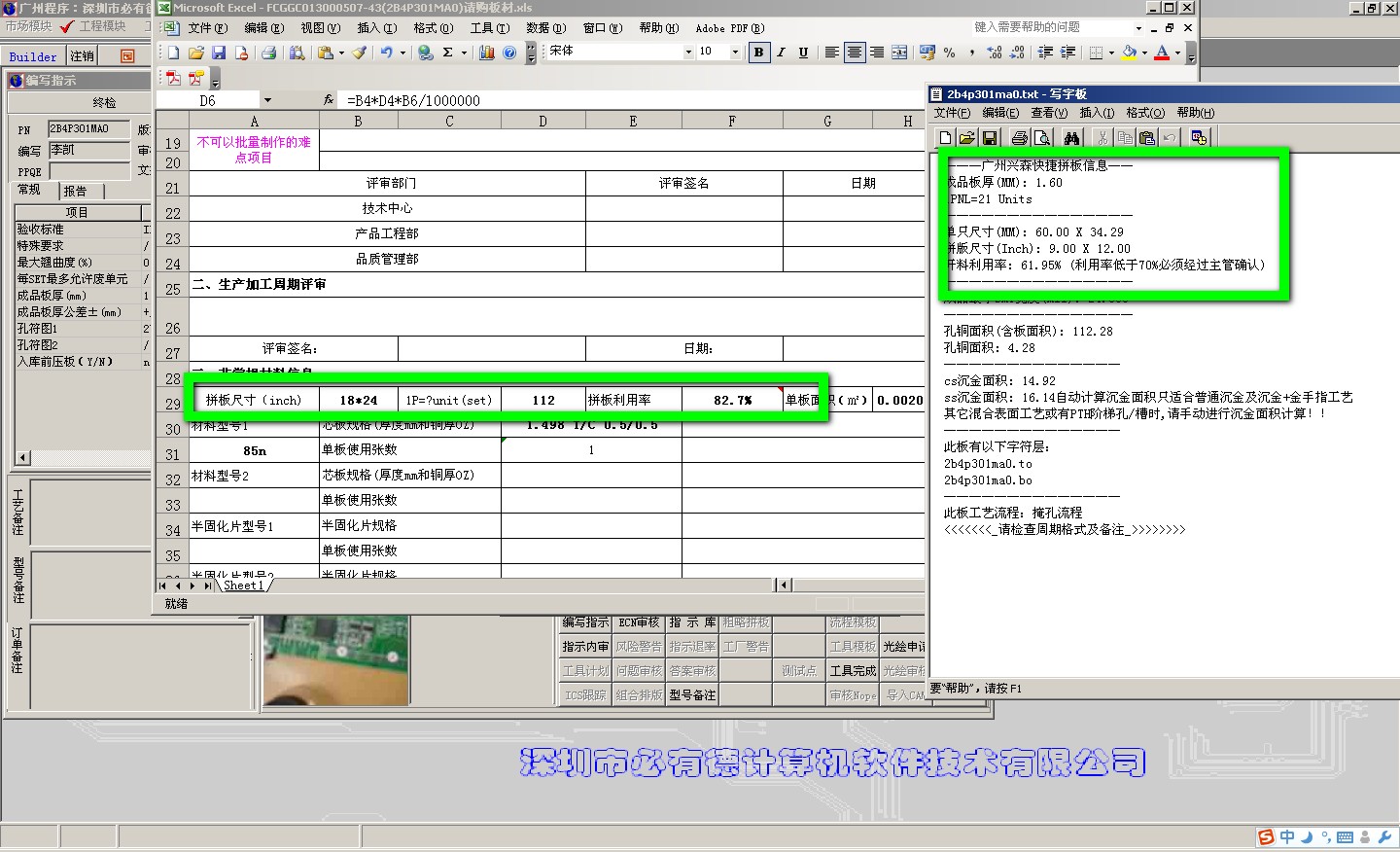The image size is (1400, 852).
Task: Click WordPad Find binoculars icon
Action: coord(1071,138)
